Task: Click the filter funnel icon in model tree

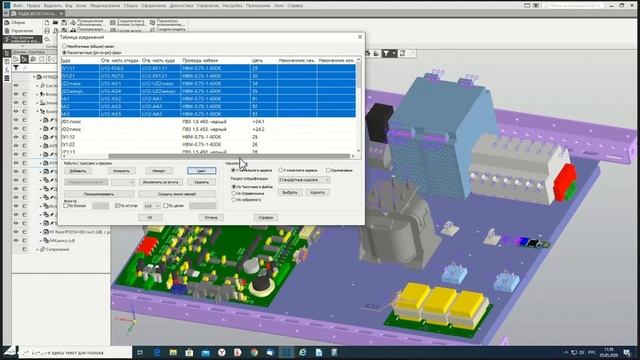Action: tap(16, 68)
